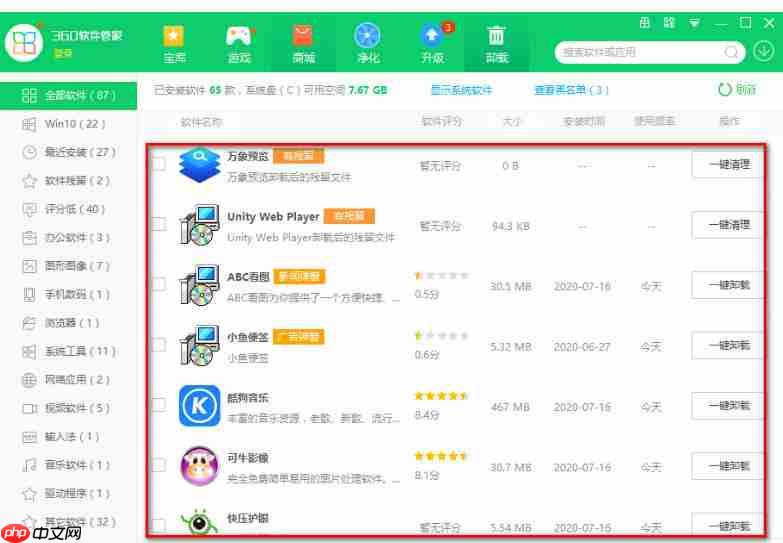
Task: Select 全部软件 (87) category
Action: pyautogui.click(x=68, y=95)
